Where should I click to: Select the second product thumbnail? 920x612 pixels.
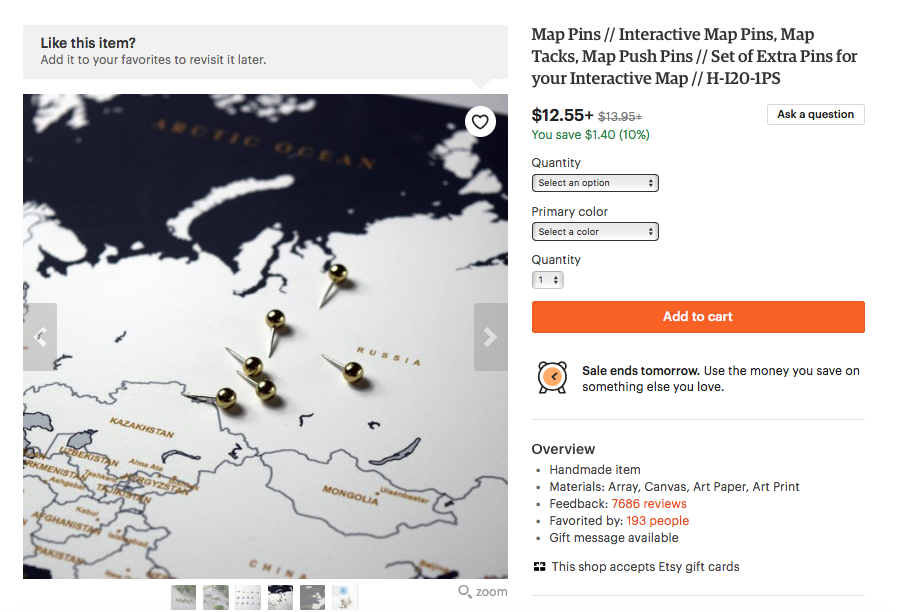(216, 597)
